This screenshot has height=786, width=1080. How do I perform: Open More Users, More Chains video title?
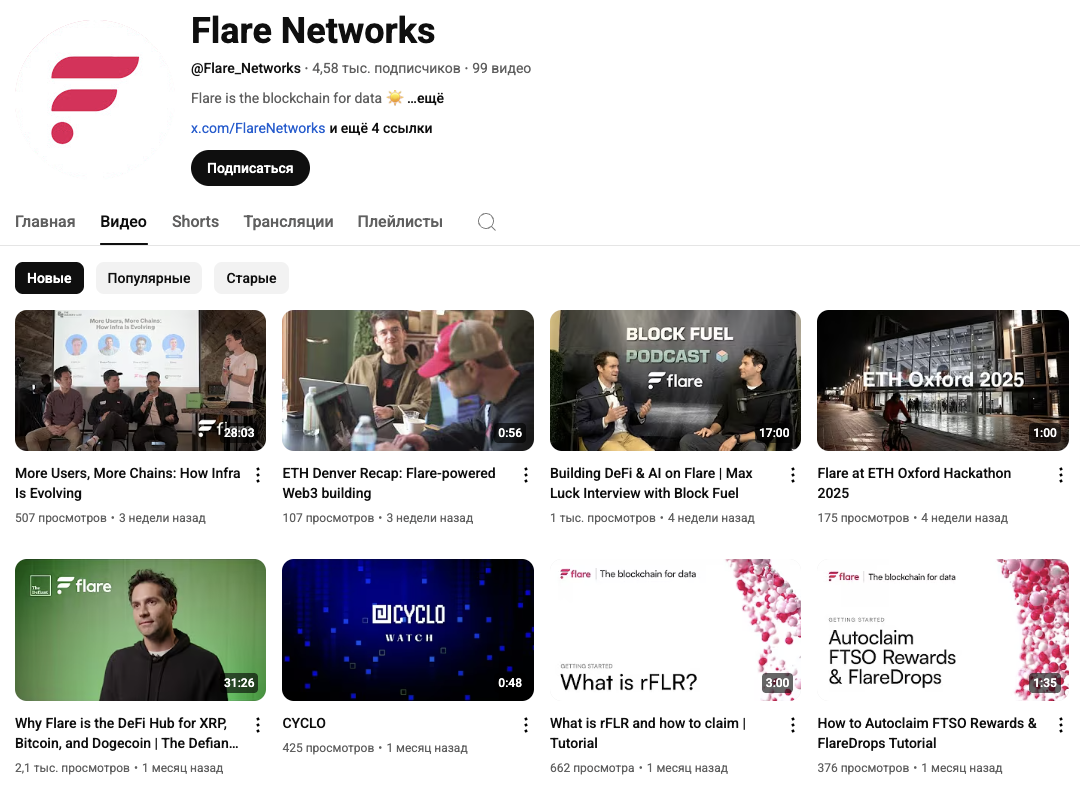click(x=128, y=483)
